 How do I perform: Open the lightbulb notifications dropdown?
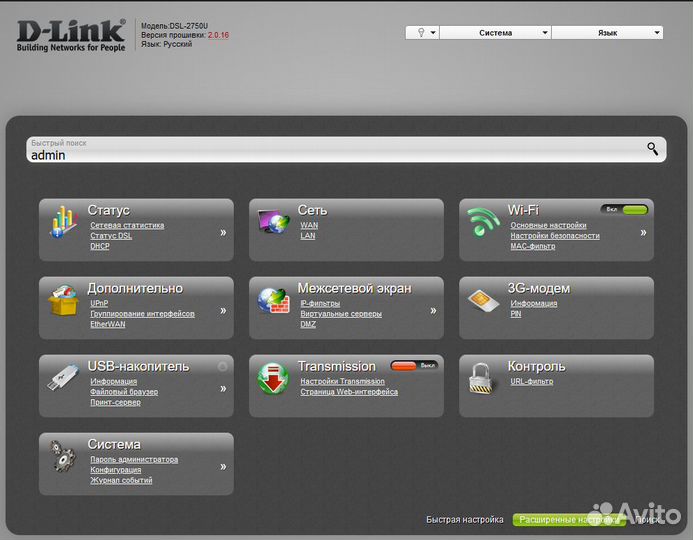point(422,33)
